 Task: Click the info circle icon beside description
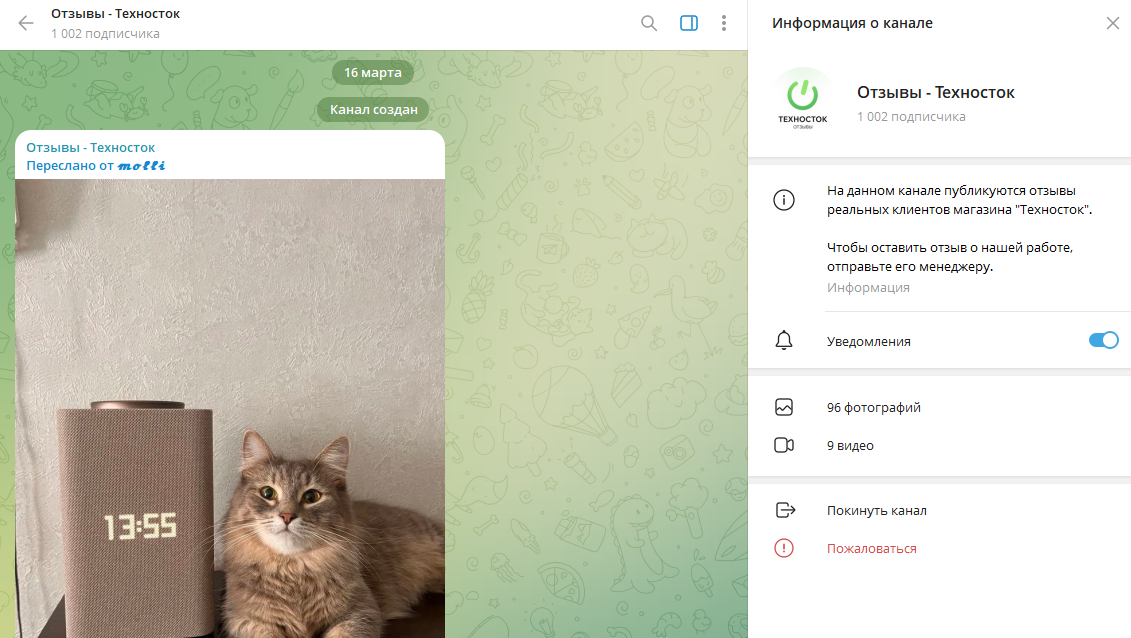[784, 200]
